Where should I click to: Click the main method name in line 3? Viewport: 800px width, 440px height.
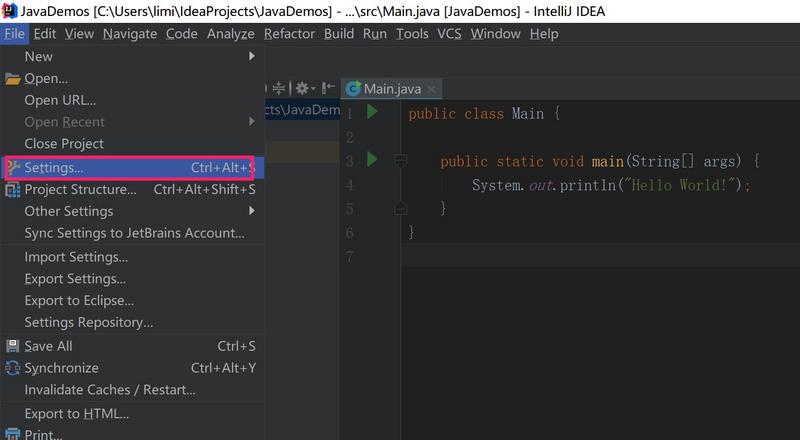coord(608,161)
